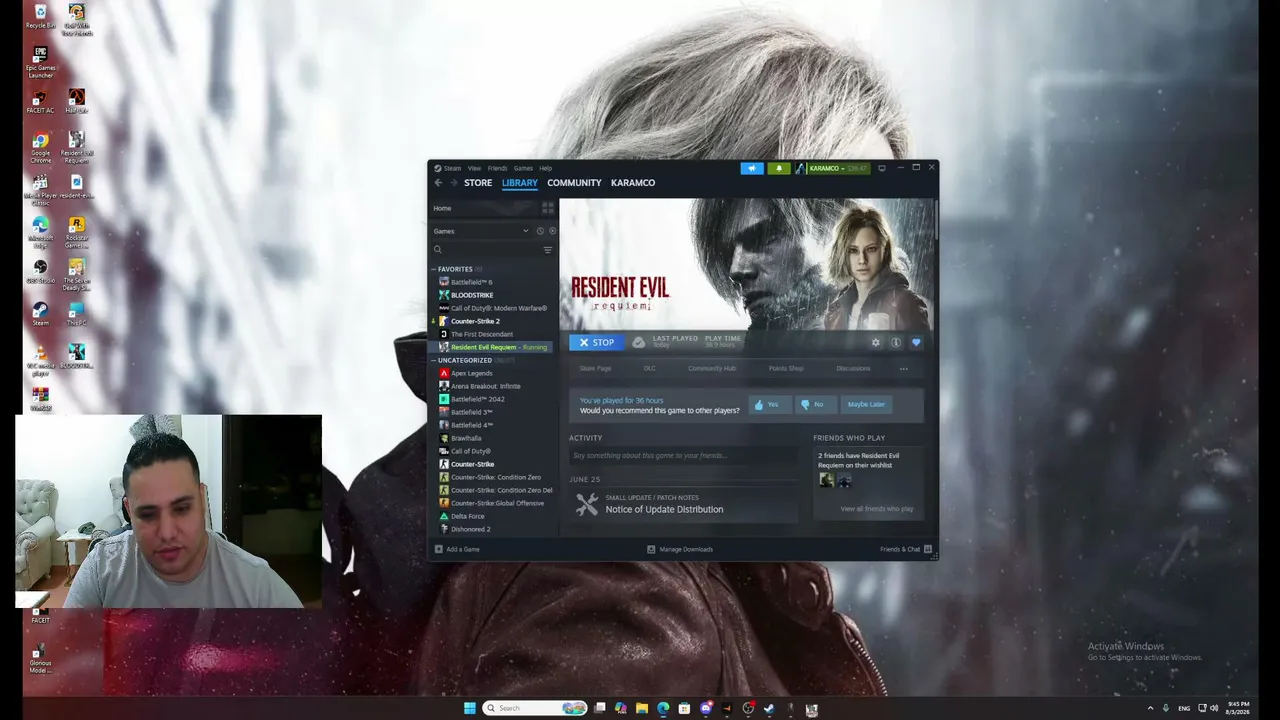This screenshot has height=720, width=1280.
Task: Switch library to grid collections view
Action: [547, 208]
